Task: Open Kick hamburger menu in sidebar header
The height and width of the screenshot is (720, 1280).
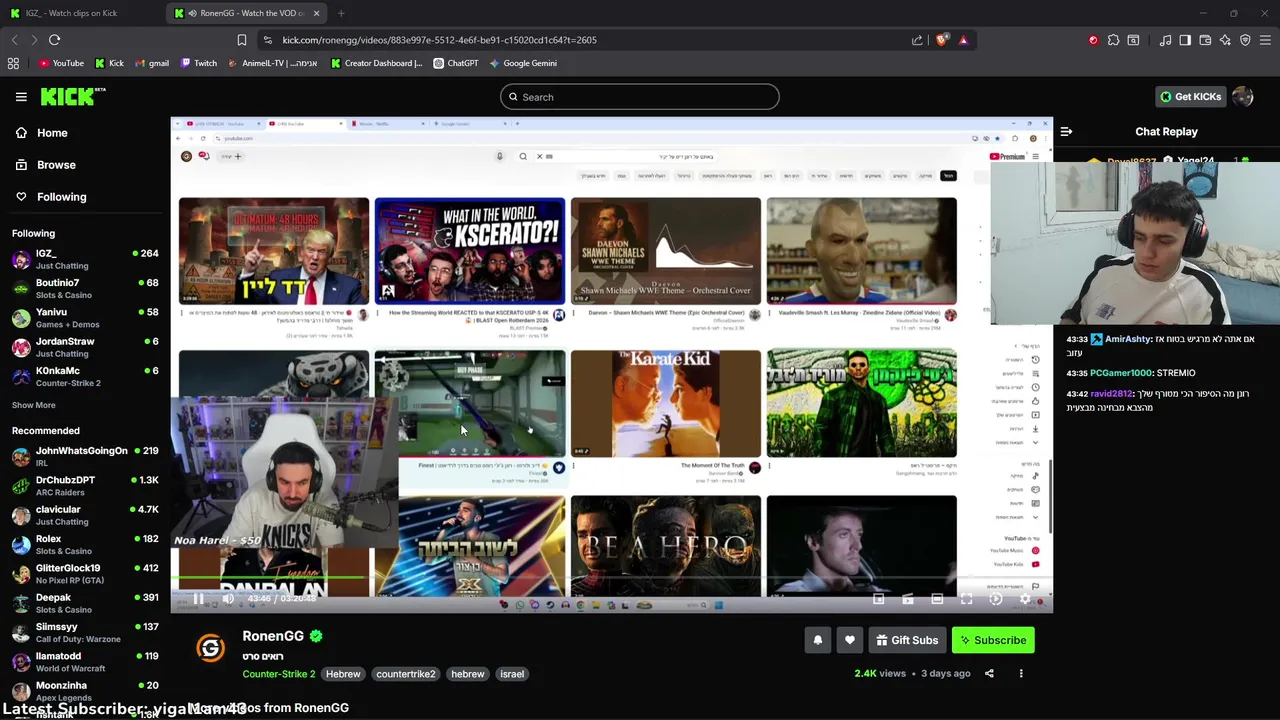Action: coord(21,97)
